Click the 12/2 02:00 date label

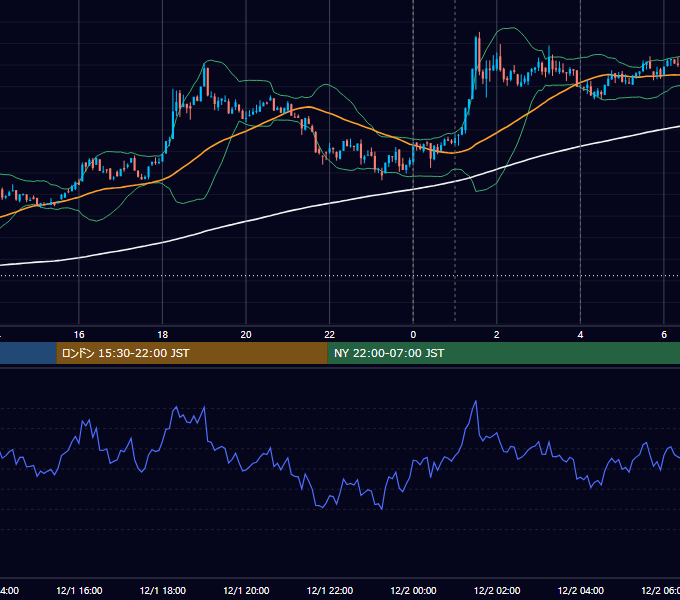497,590
